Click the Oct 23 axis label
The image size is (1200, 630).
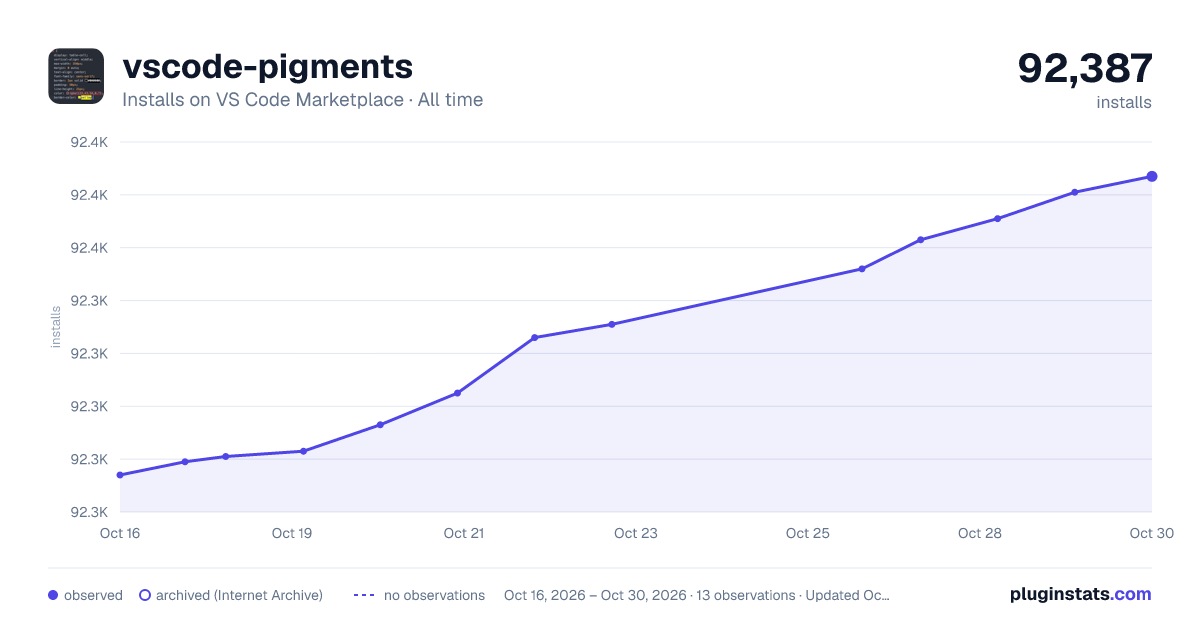click(x=636, y=533)
